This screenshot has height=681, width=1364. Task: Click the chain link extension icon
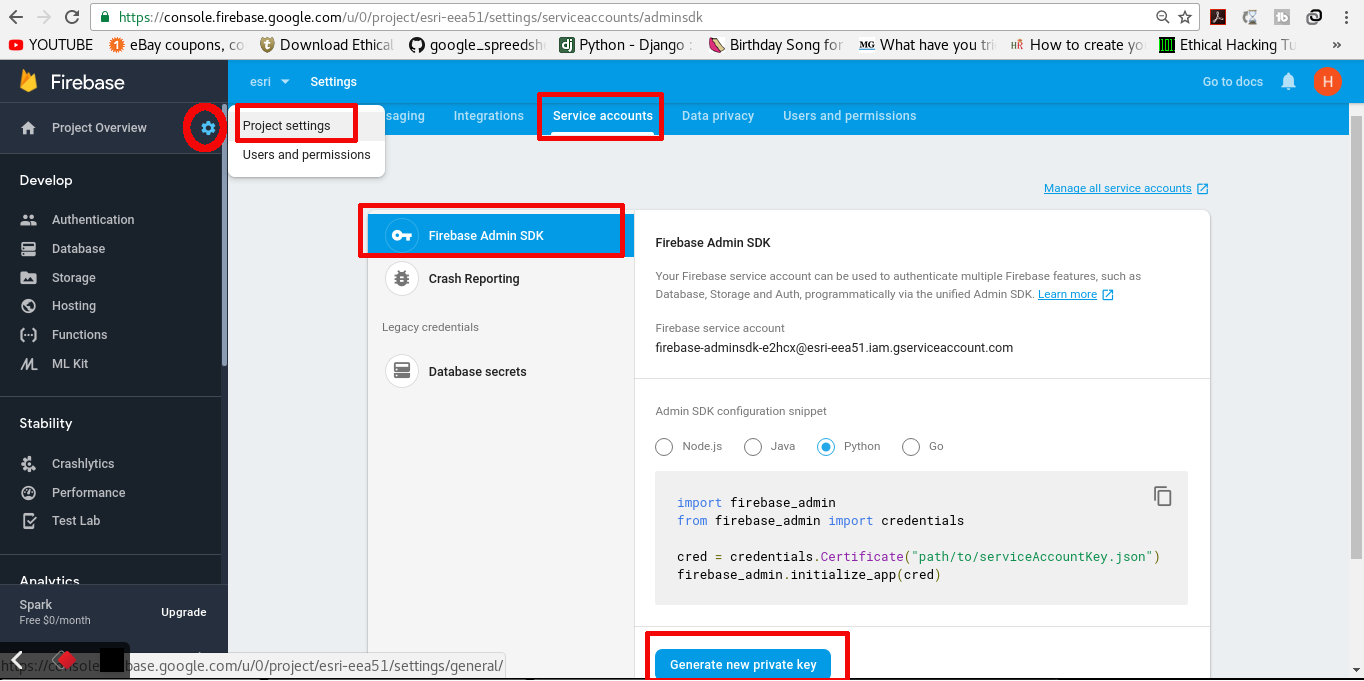pyautogui.click(x=1314, y=17)
